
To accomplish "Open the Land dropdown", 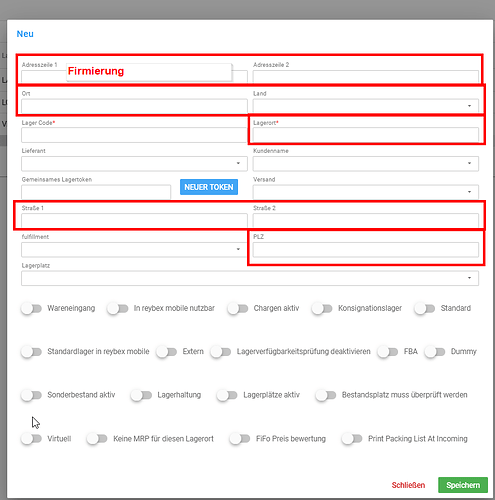I will point(366,106).
